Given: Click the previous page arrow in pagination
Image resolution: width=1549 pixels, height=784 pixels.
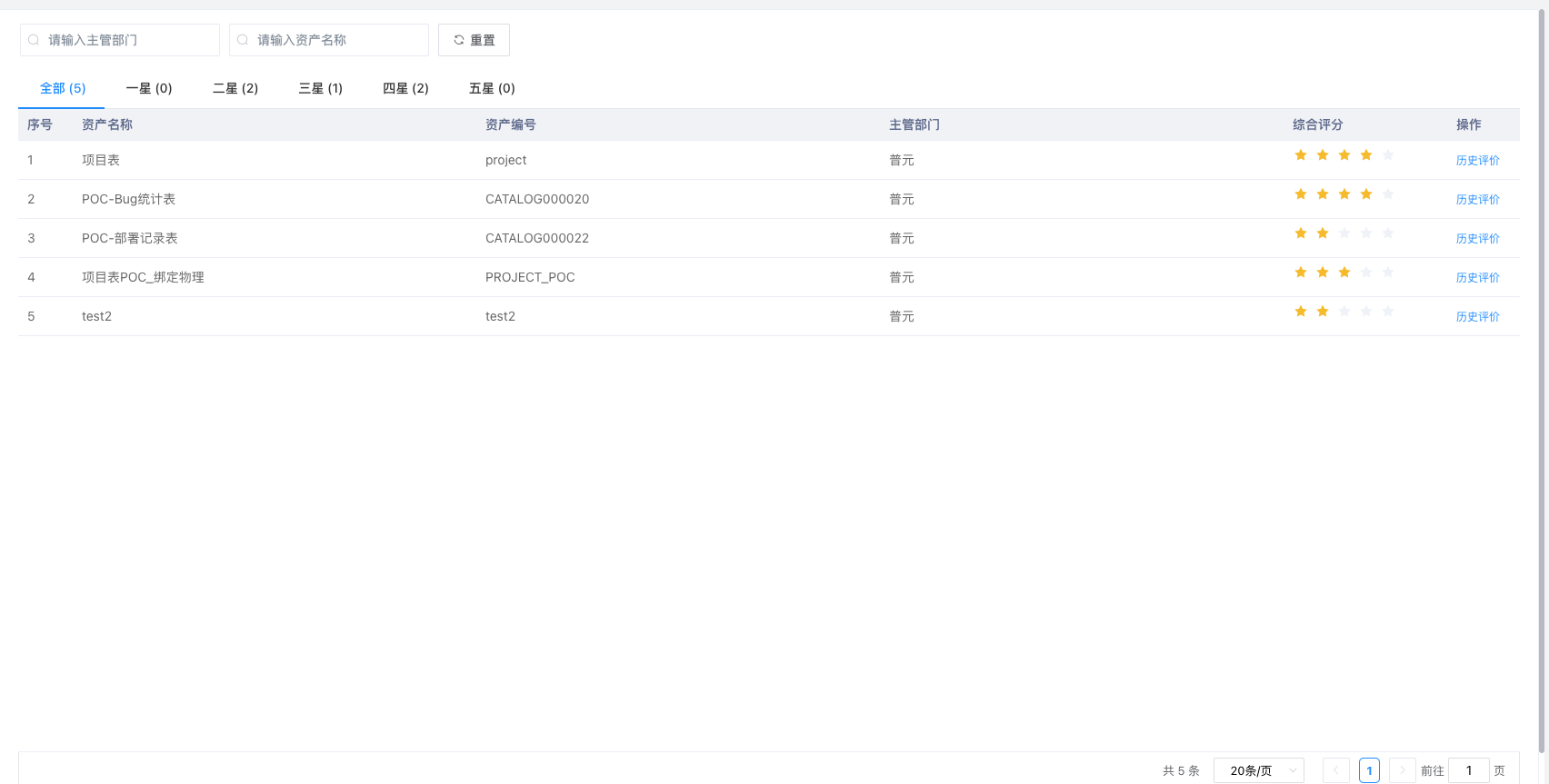Looking at the screenshot, I should (1335, 770).
